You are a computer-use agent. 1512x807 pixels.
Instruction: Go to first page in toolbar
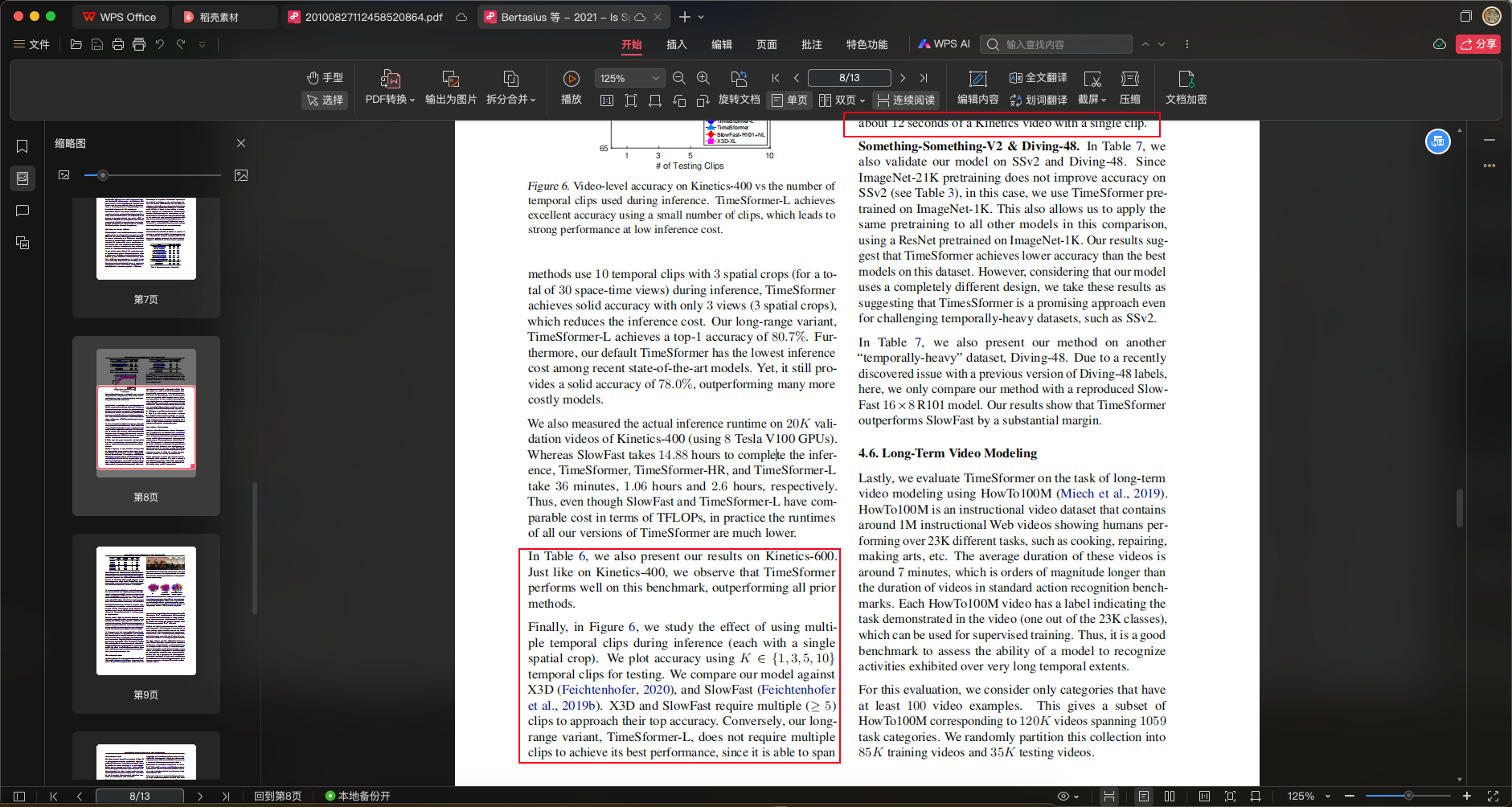(x=776, y=78)
